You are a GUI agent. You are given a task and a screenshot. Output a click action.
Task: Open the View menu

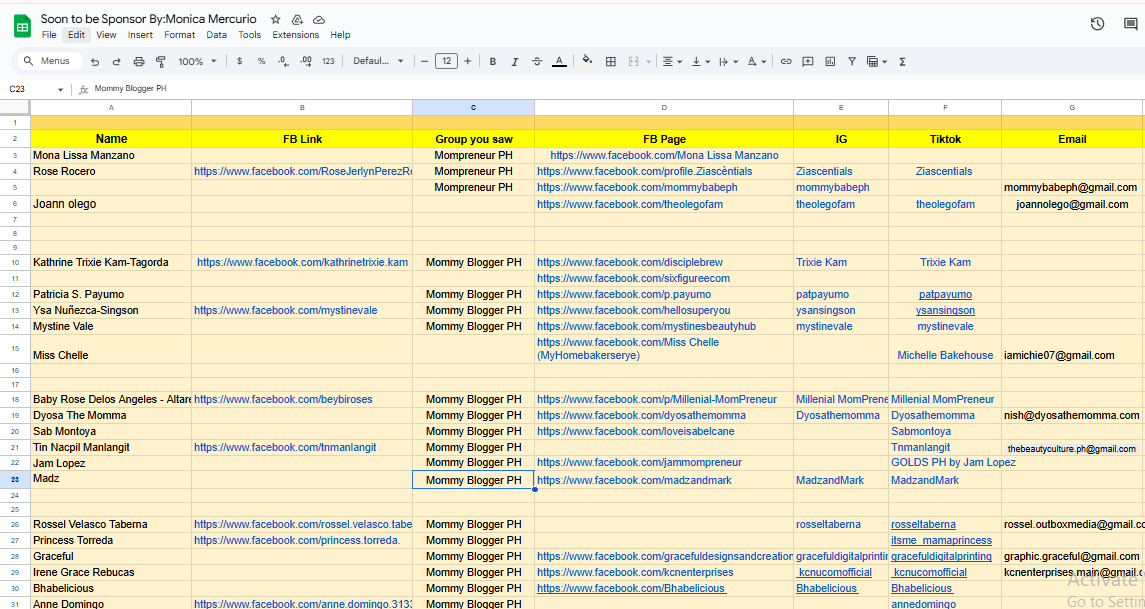click(106, 34)
